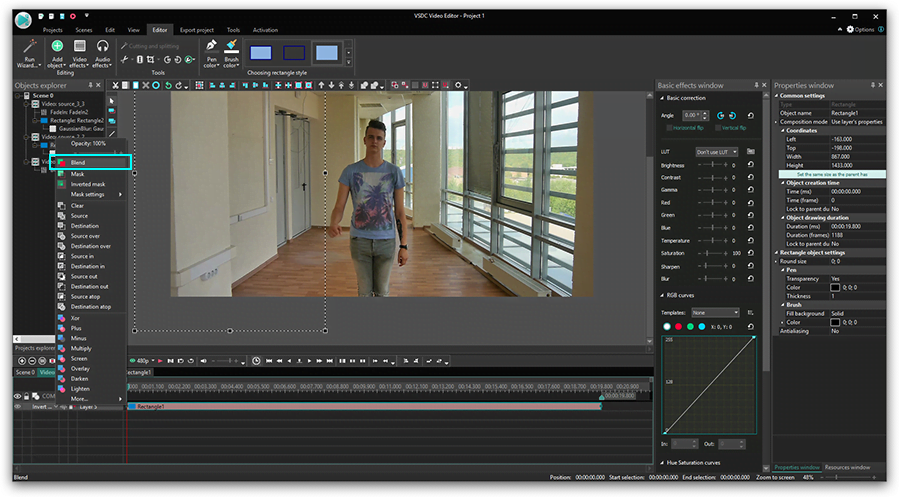Click the plus icon in Projects explorer toolbar
This screenshot has width=899, height=497.
(x=22, y=361)
